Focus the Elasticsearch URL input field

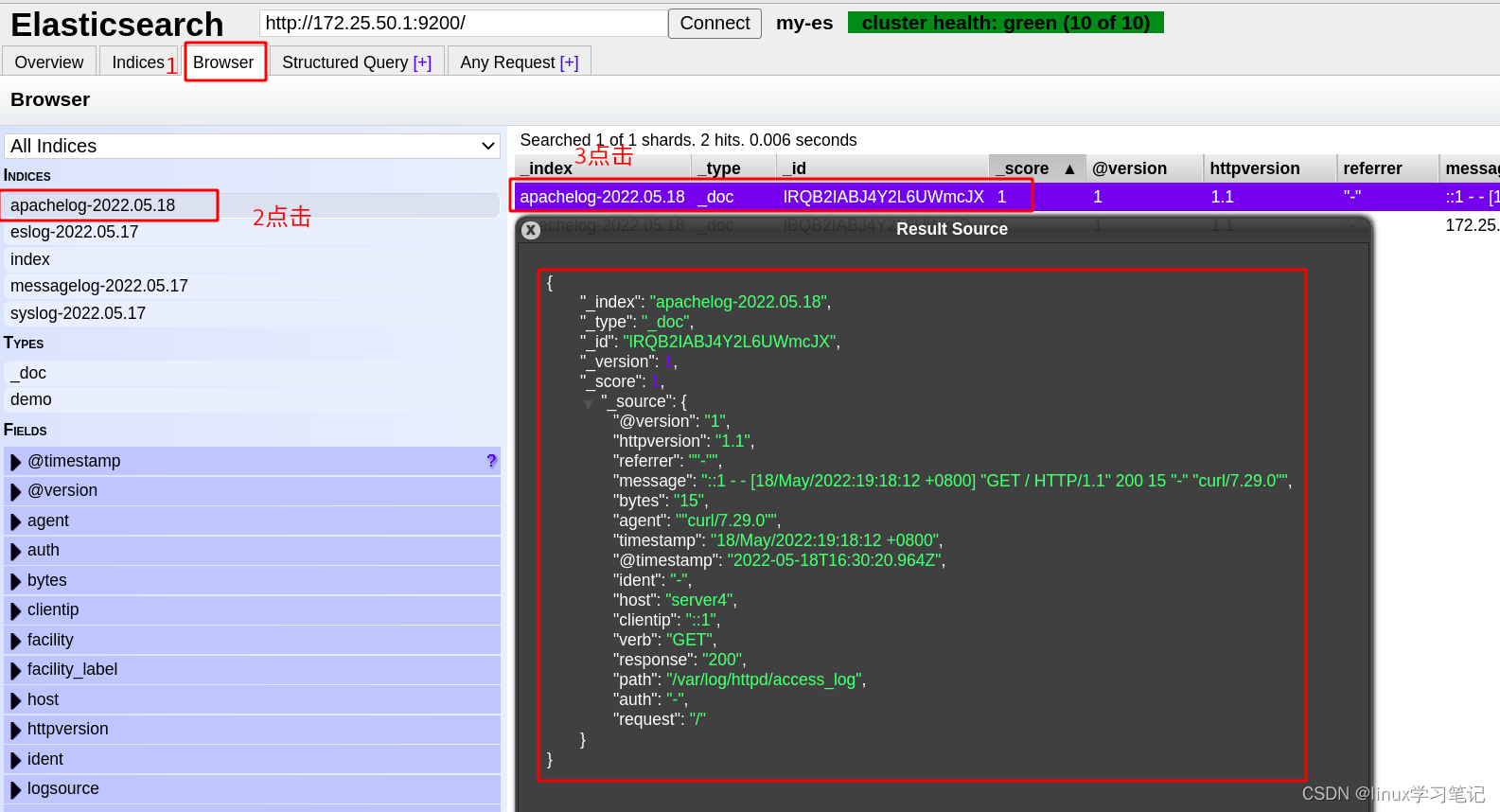pos(464,23)
